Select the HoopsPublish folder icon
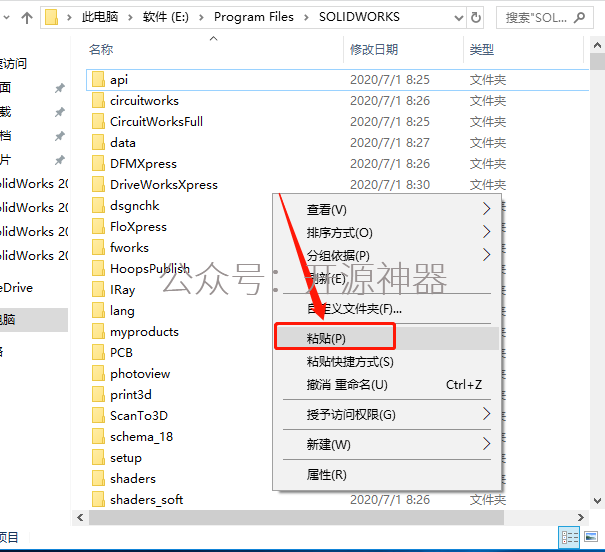605x552 pixels. pos(98,268)
